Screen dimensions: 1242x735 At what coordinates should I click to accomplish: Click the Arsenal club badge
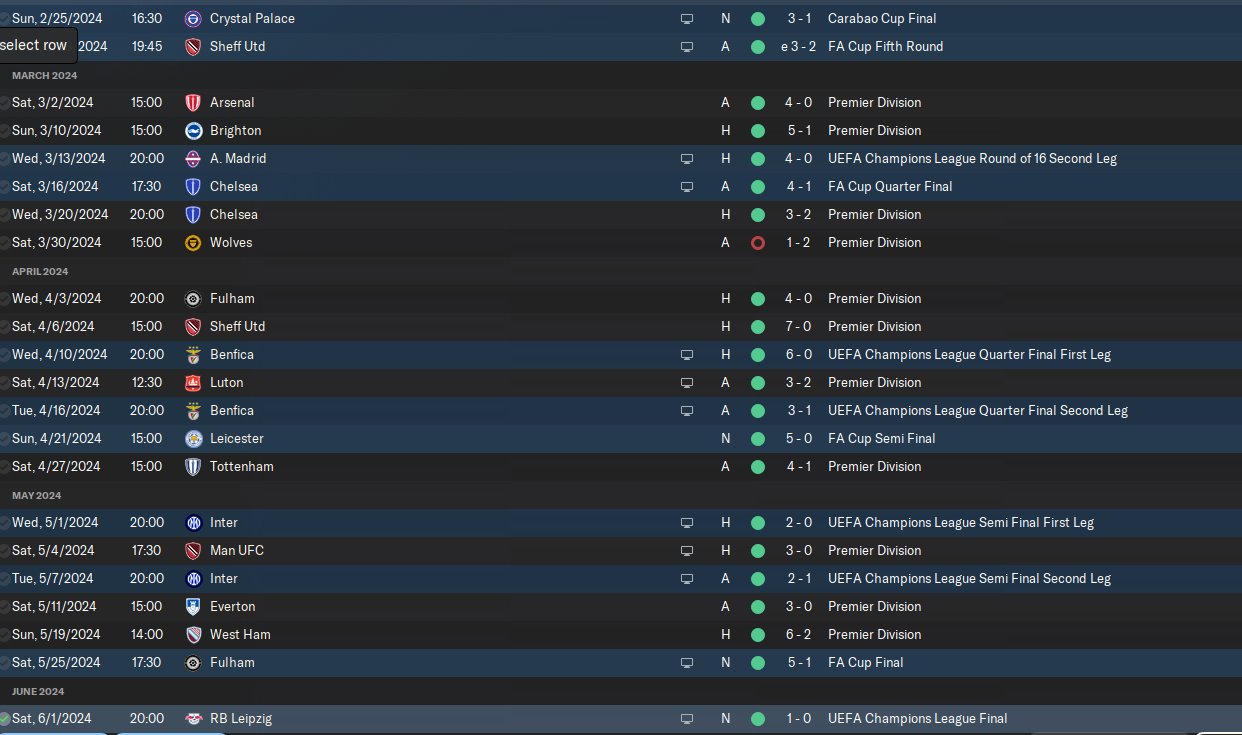click(193, 103)
